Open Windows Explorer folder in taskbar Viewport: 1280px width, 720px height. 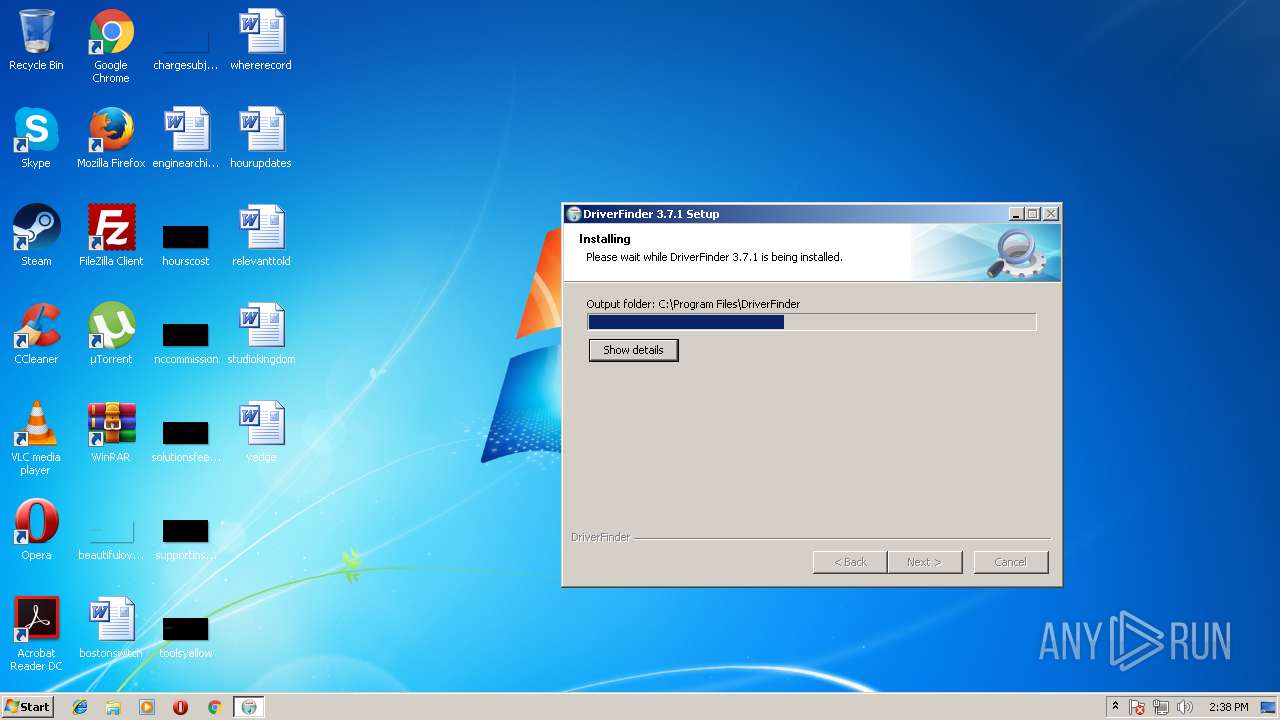click(x=113, y=707)
